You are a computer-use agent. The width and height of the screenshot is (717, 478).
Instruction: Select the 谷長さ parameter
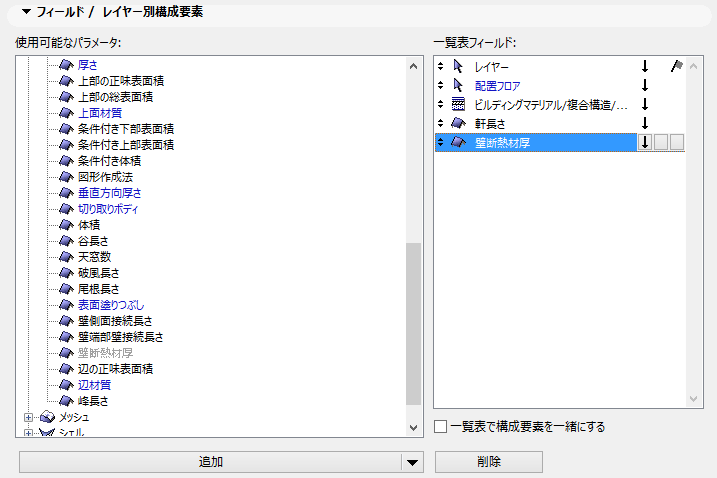(x=93, y=241)
